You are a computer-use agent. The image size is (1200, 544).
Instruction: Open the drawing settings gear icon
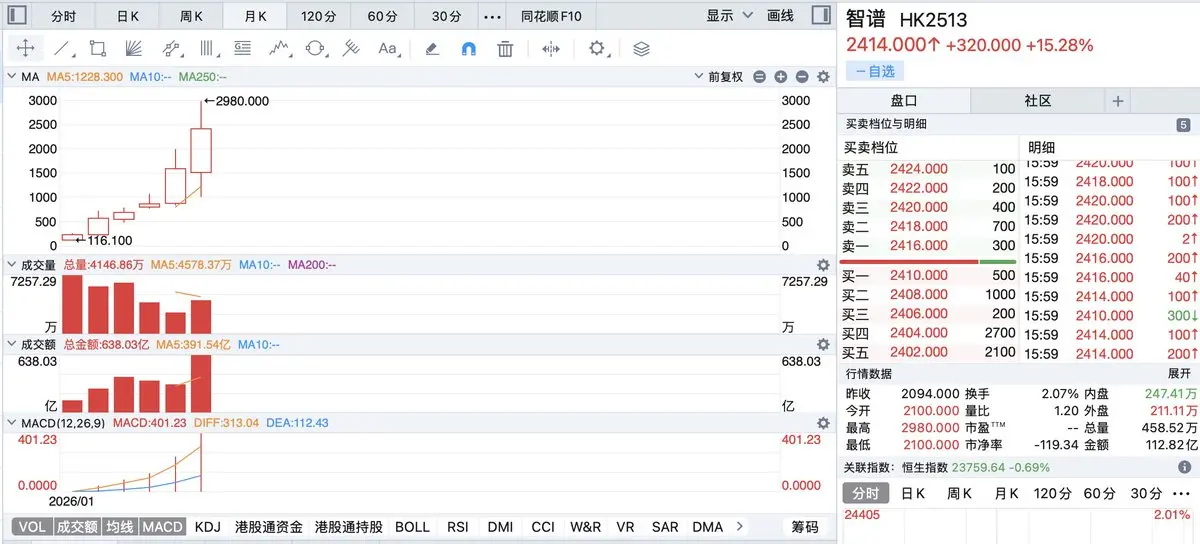pos(597,48)
